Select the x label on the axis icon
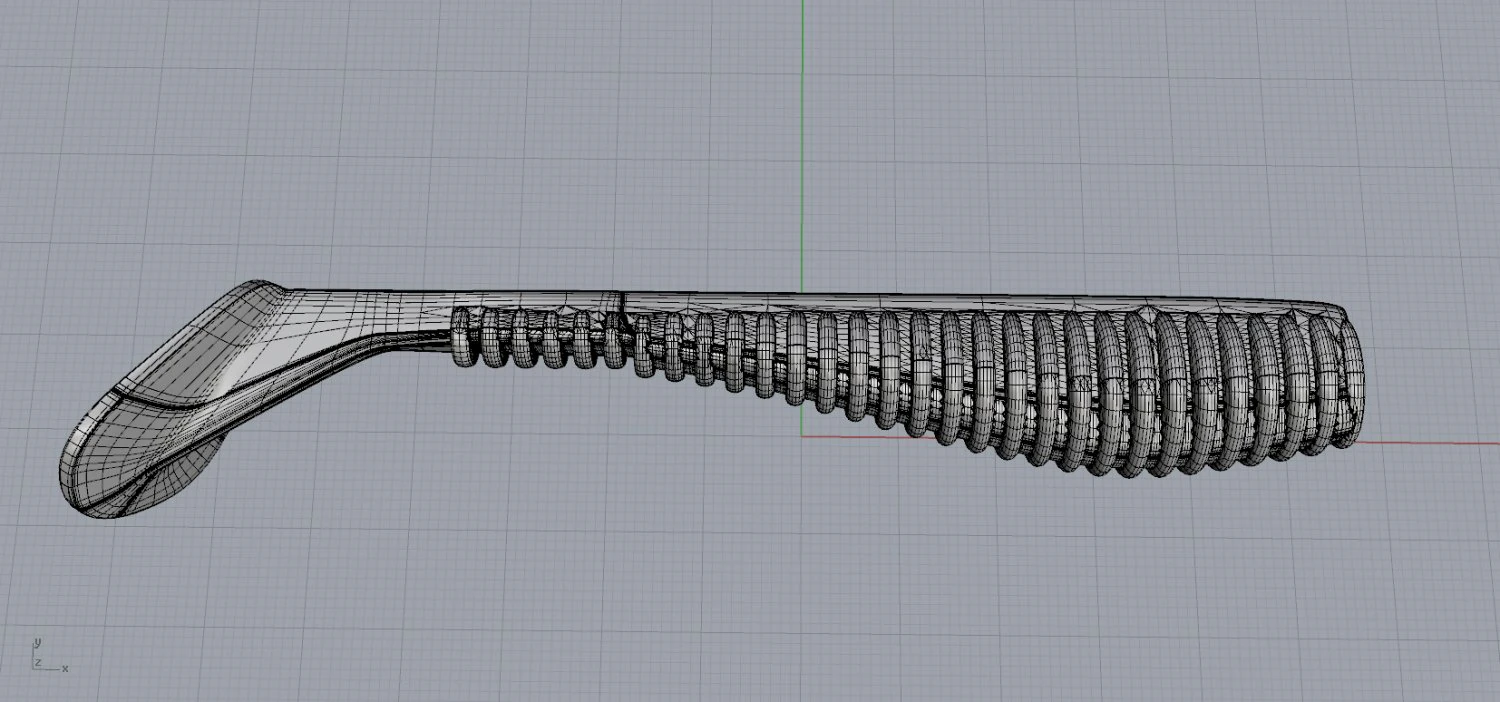Screen dimensions: 1500x702 pyautogui.click(x=65, y=668)
